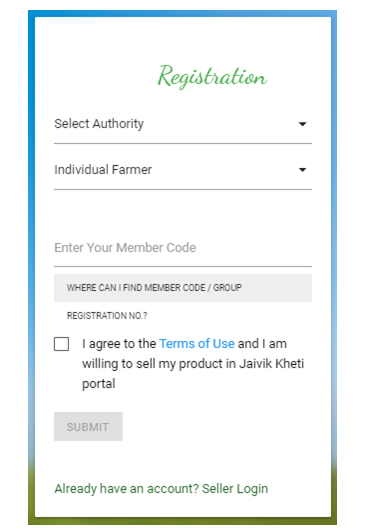Click the SUBMIT button
Viewport: 368px width, 531px height.
coord(88,427)
